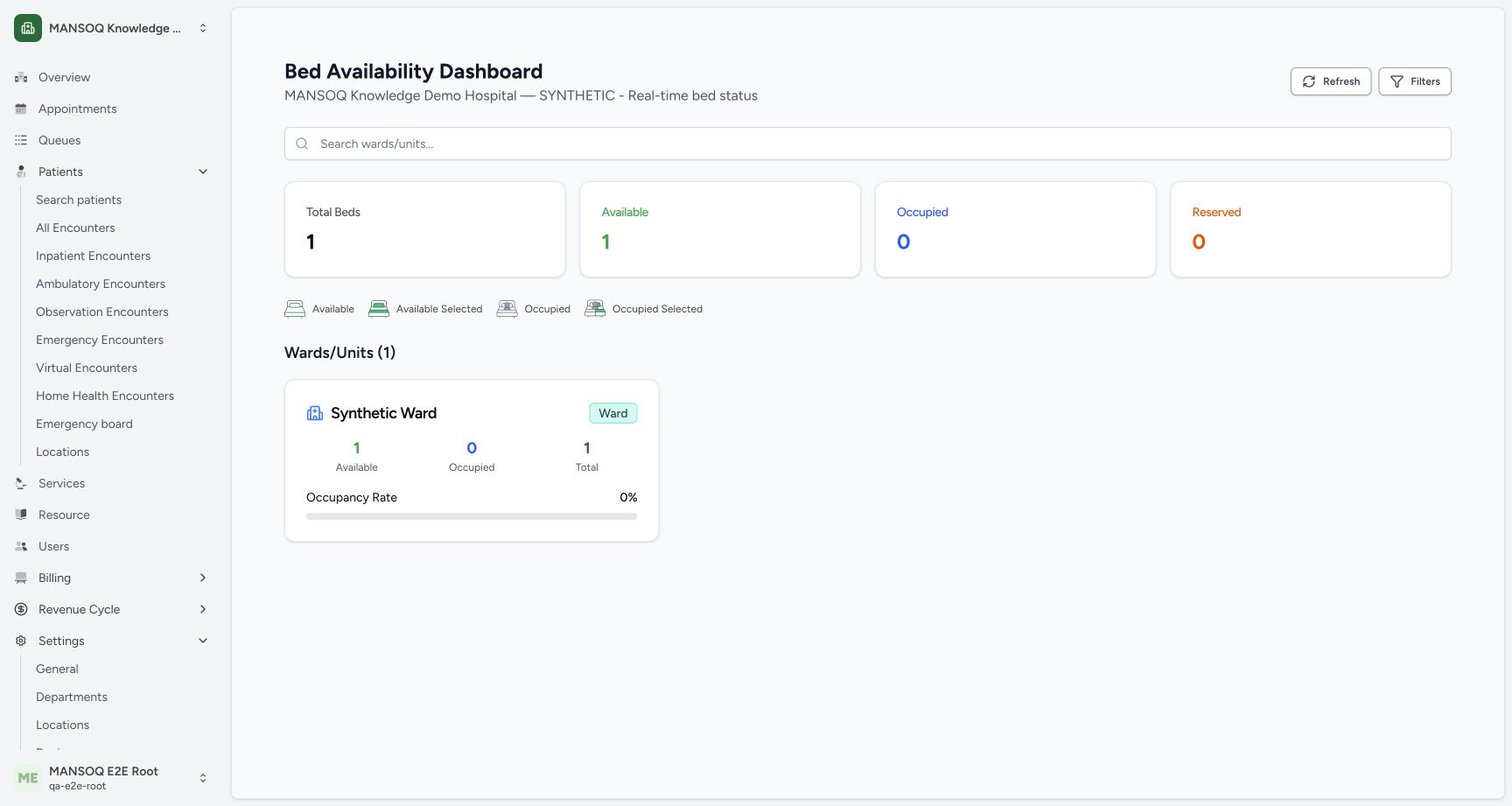
Task: Open the Filters panel
Action: coord(1415,81)
